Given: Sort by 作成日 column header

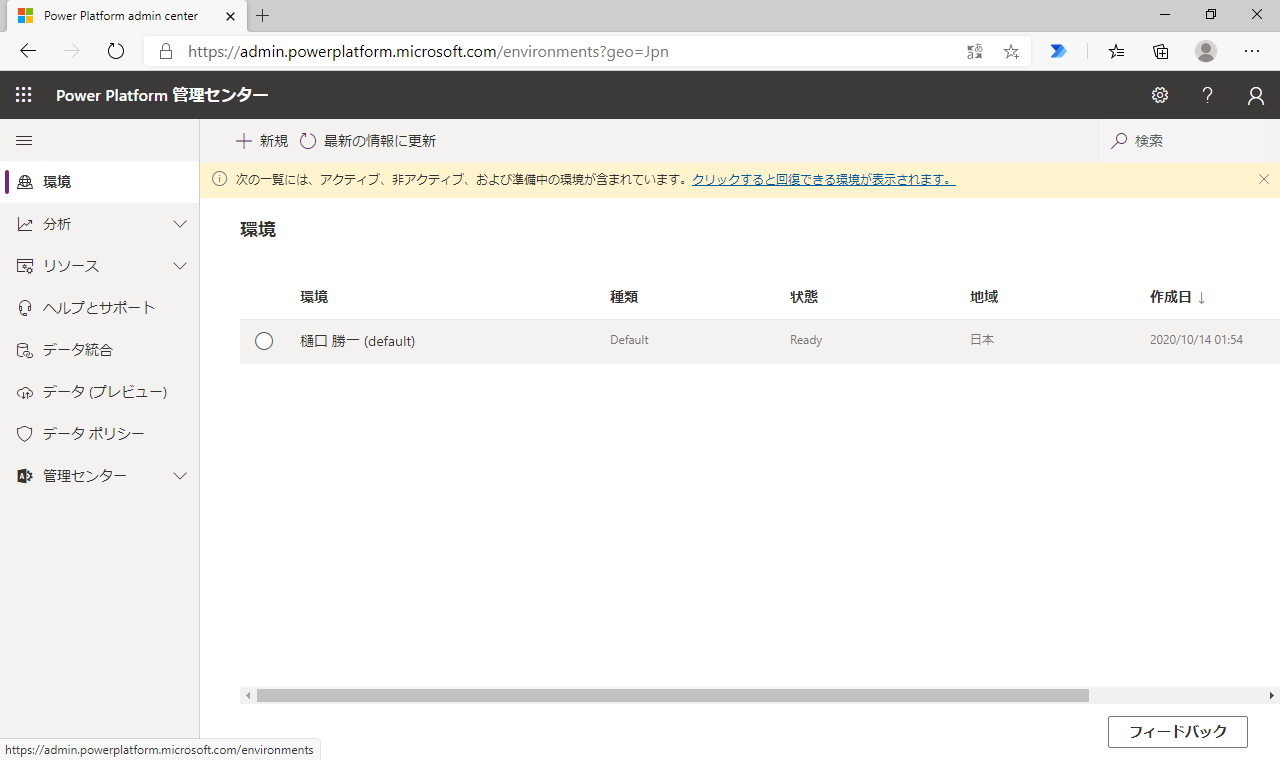Looking at the screenshot, I should coord(1178,297).
